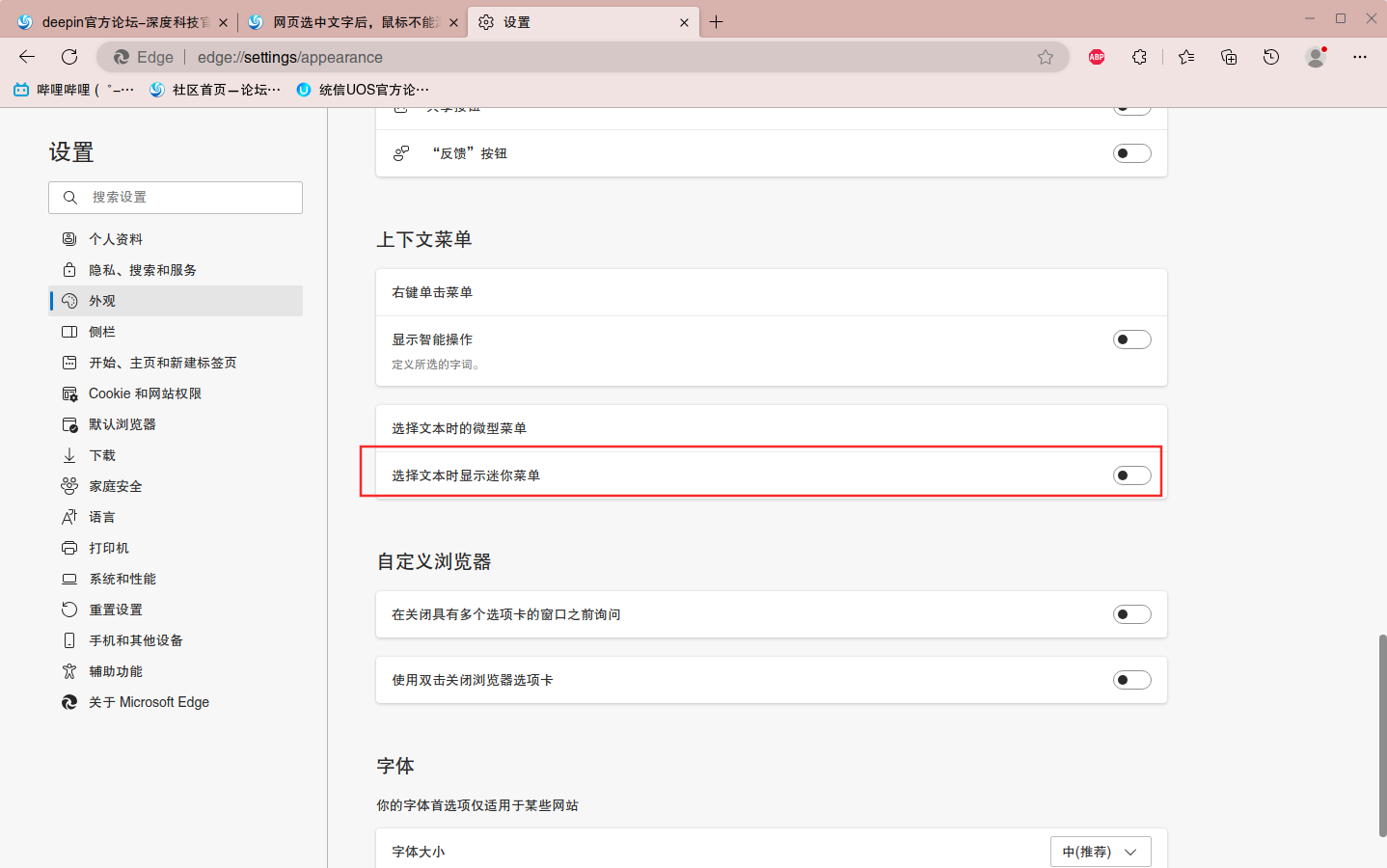Open 语言 settings
Screen dimensions: 1387x868
click(176, 517)
